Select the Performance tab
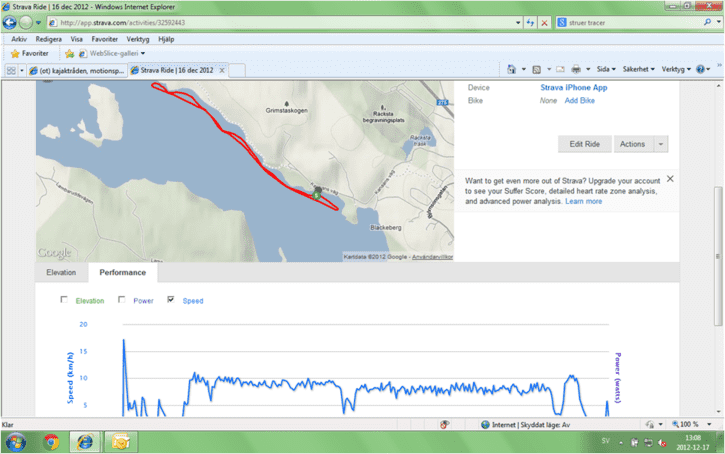The image size is (725, 454). pyautogui.click(x=123, y=272)
